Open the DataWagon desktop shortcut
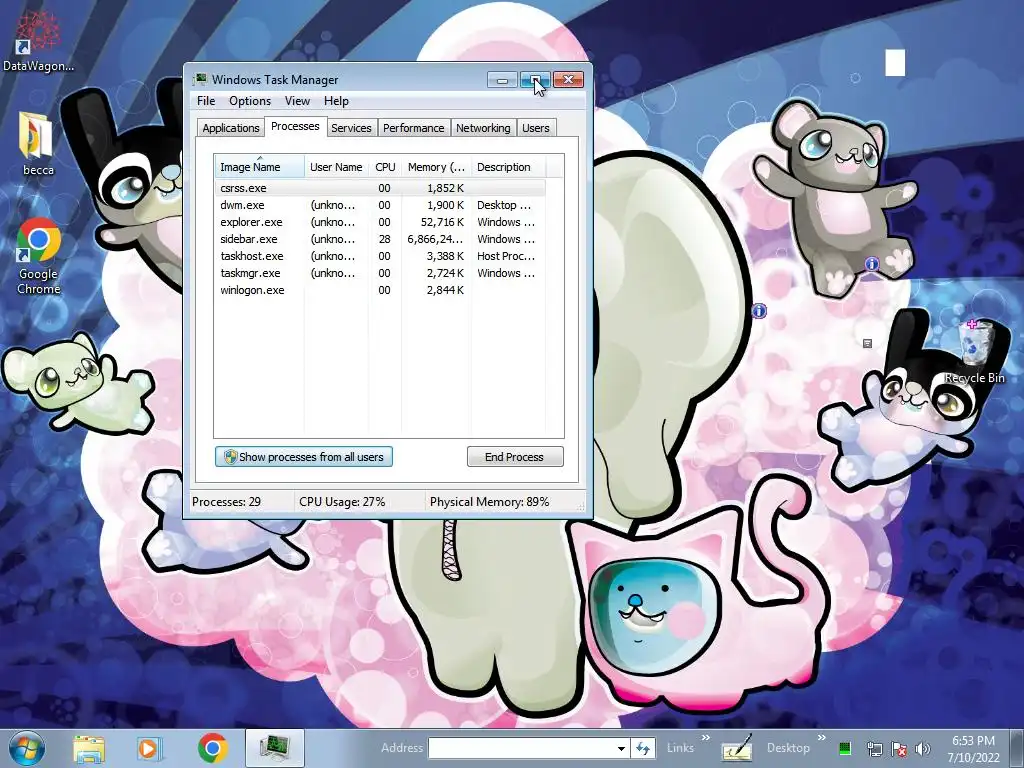The width and height of the screenshot is (1024, 768). pos(38,40)
